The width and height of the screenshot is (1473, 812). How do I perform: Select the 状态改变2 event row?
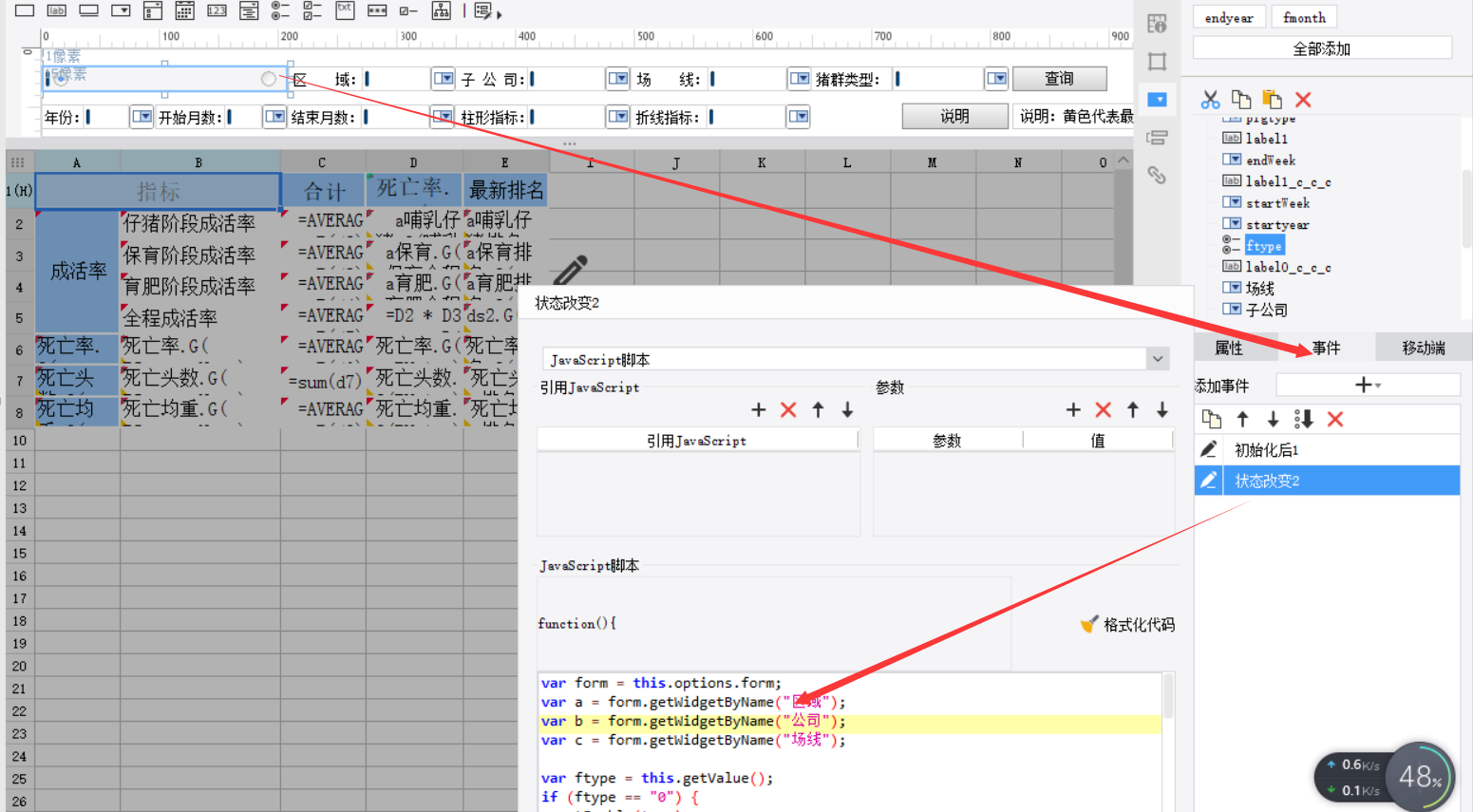pyautogui.click(x=1327, y=481)
